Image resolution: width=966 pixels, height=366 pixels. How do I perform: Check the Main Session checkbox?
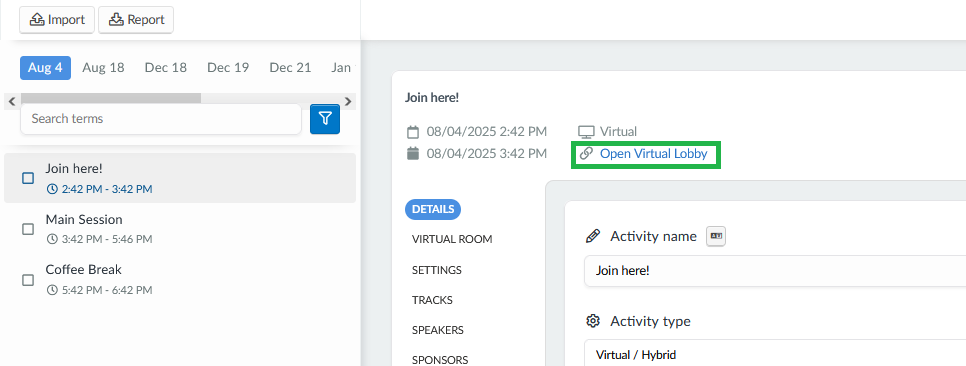pos(28,229)
